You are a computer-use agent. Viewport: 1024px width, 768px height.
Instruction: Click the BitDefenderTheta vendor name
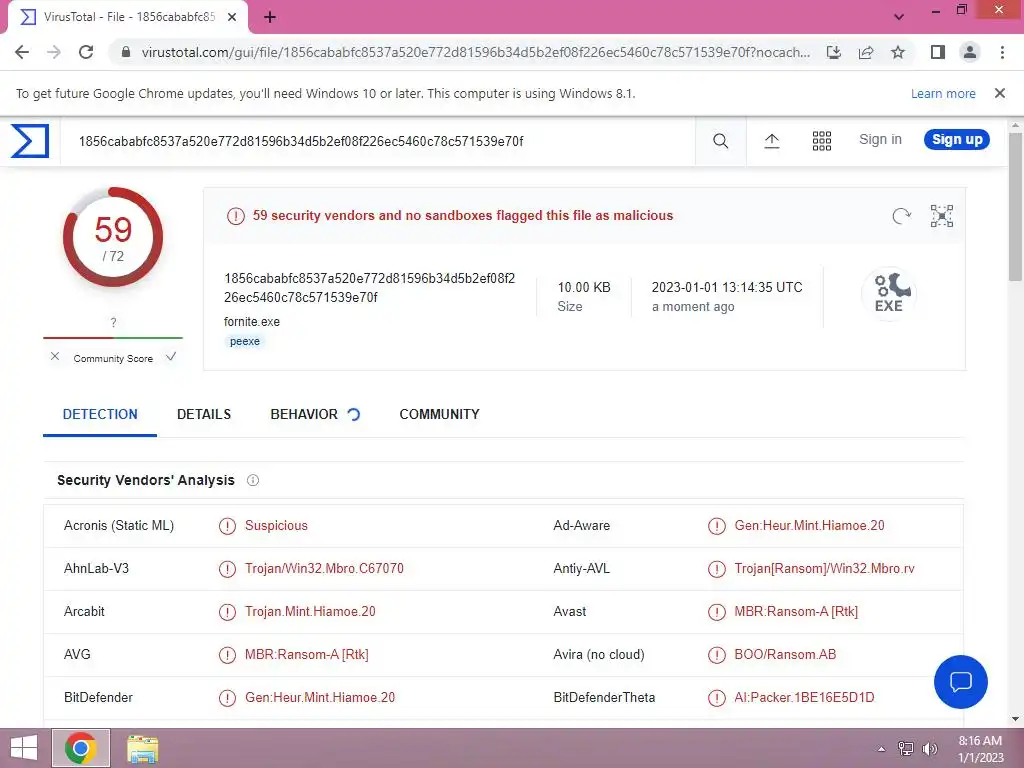[x=604, y=697]
